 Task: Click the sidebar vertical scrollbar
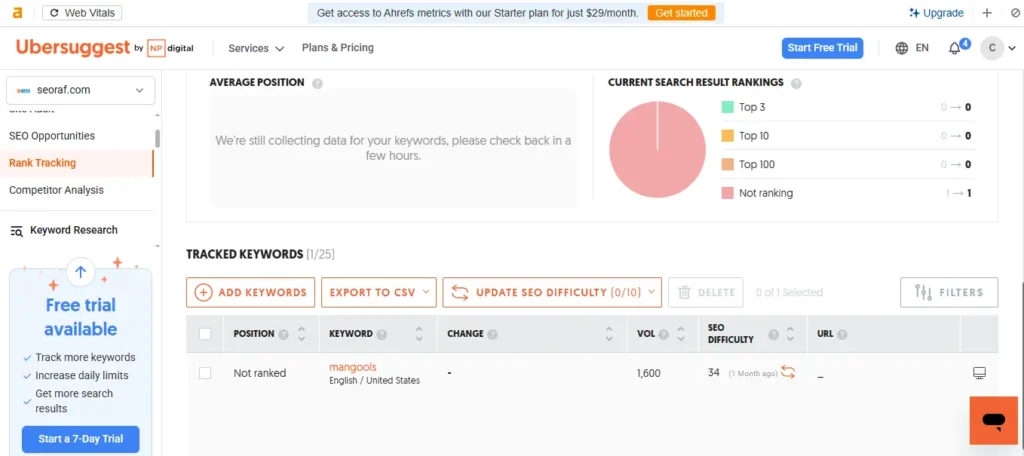(157, 138)
